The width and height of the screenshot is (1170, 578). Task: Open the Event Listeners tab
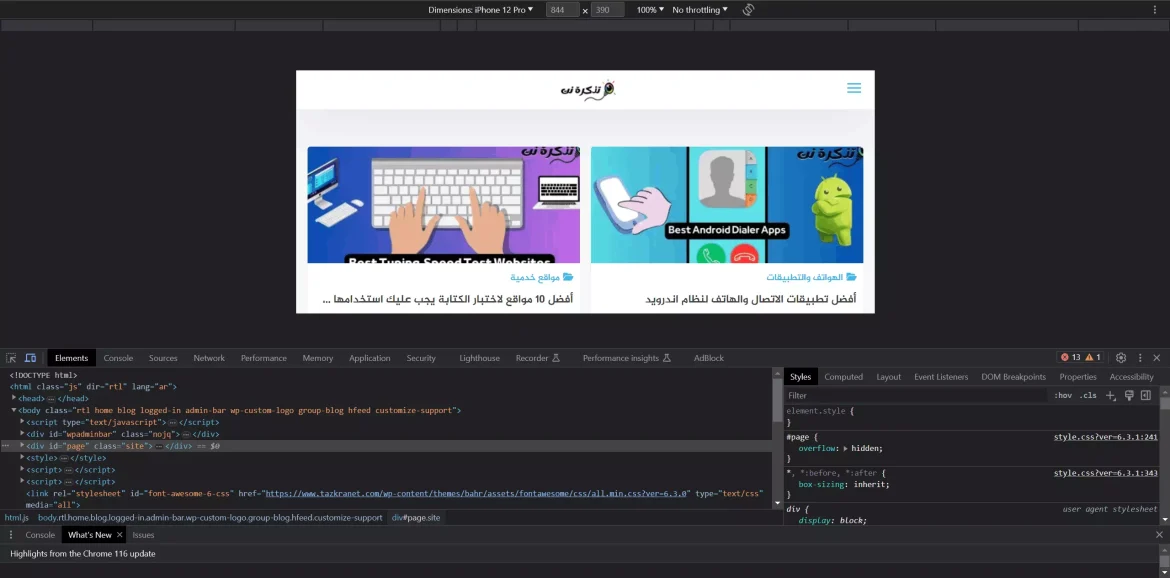click(941, 377)
